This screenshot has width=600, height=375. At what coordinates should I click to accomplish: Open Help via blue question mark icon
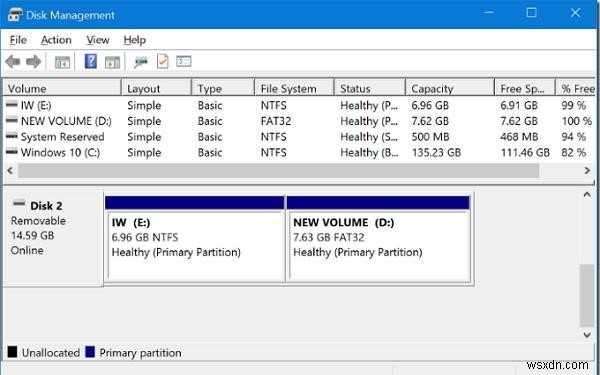coord(90,61)
